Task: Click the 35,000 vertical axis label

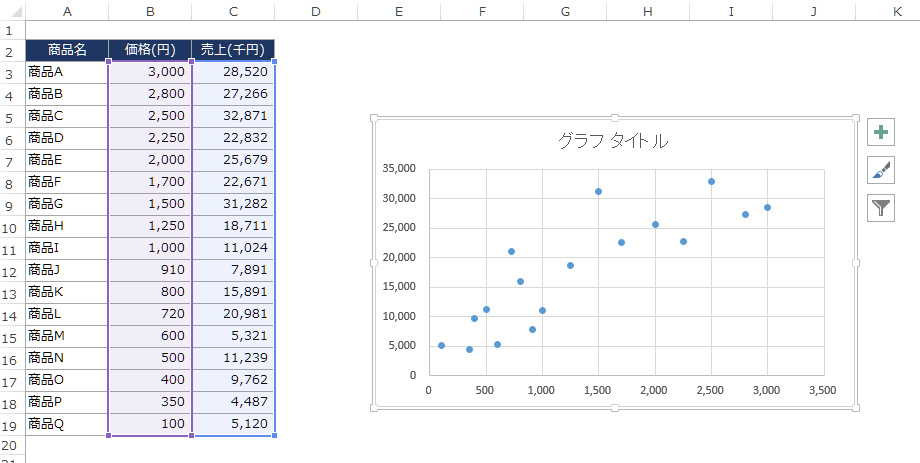Action: (398, 168)
